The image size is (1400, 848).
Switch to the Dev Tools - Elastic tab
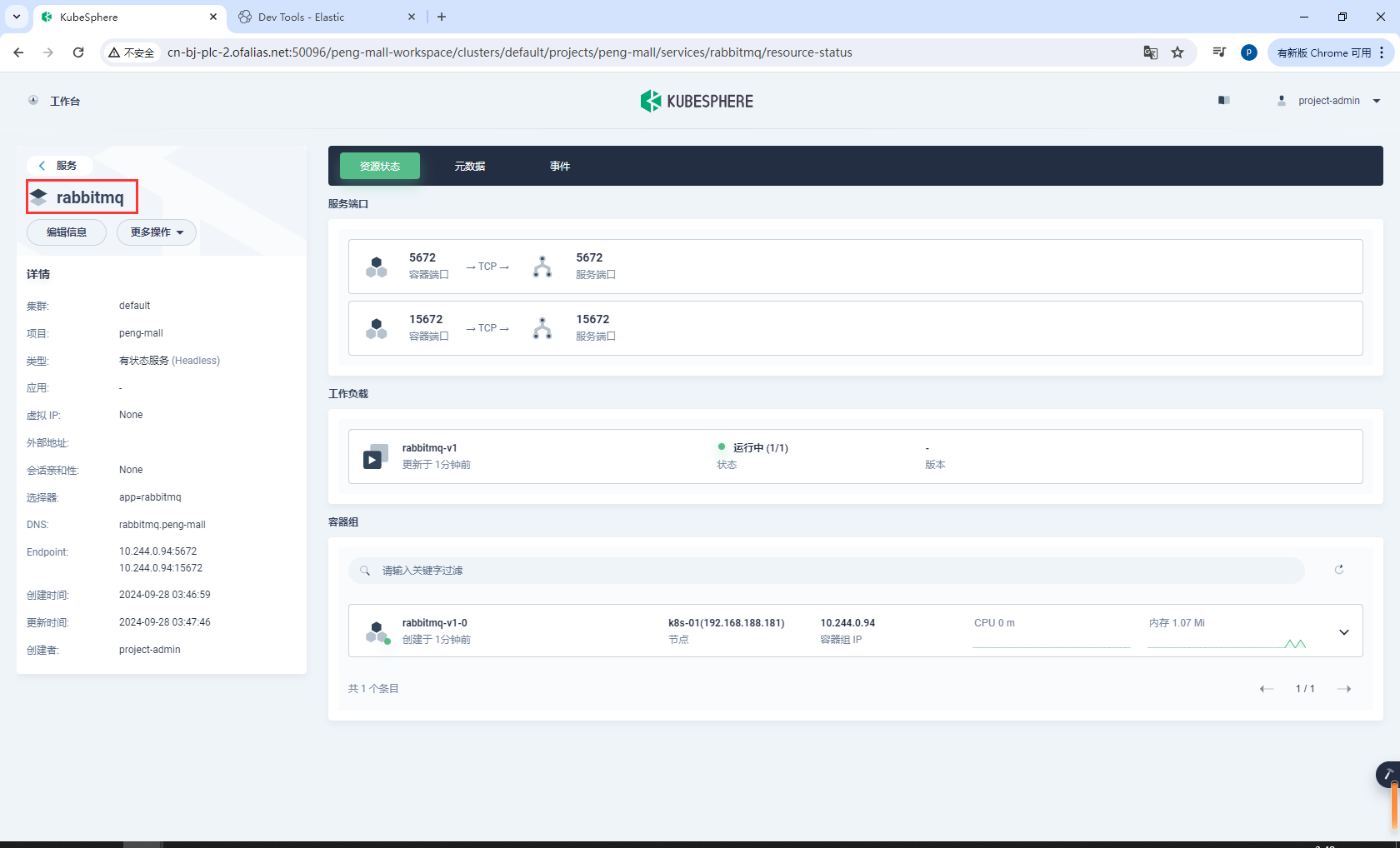(325, 17)
